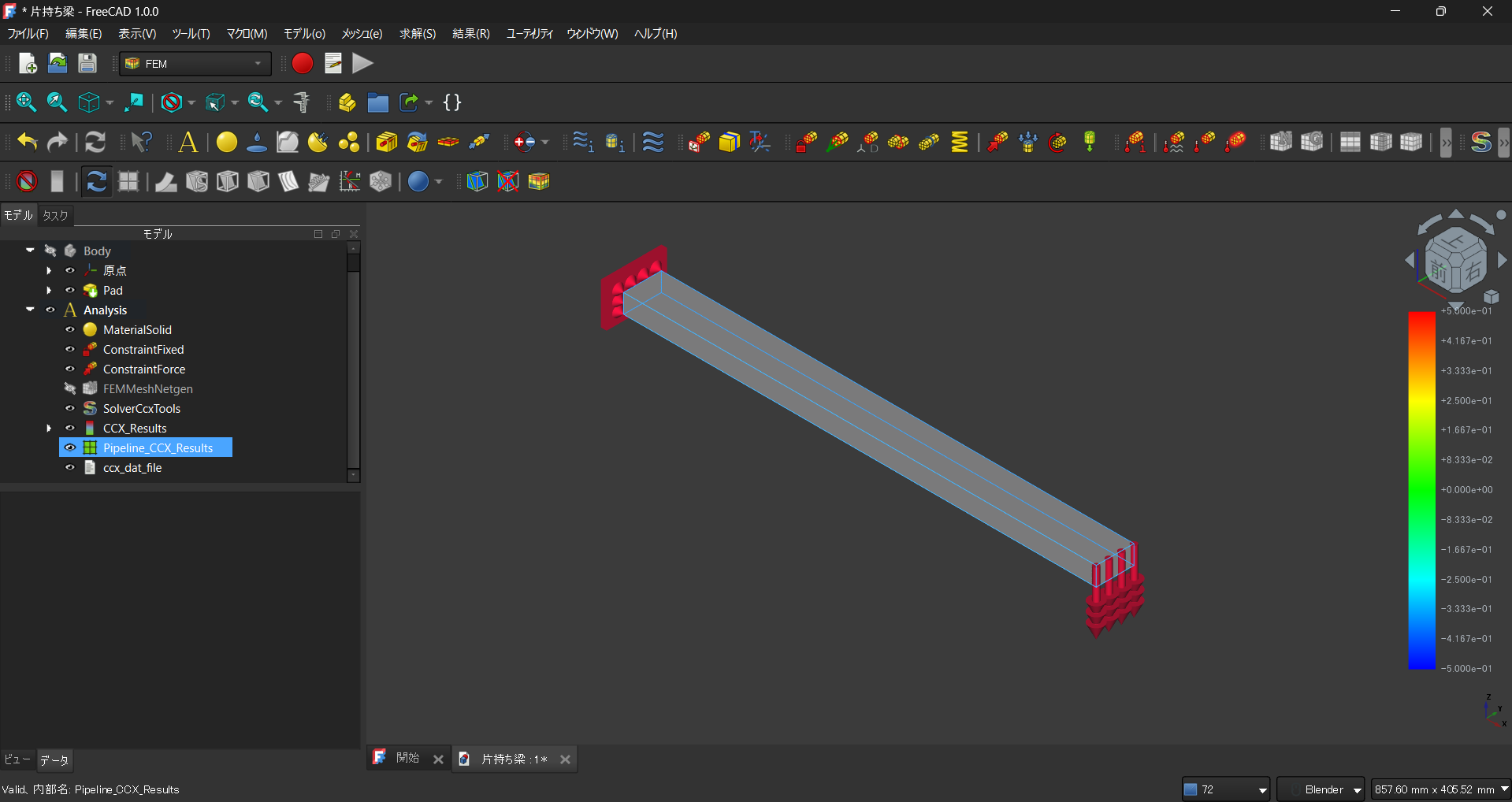Collapse the Body tree node

coord(30,251)
